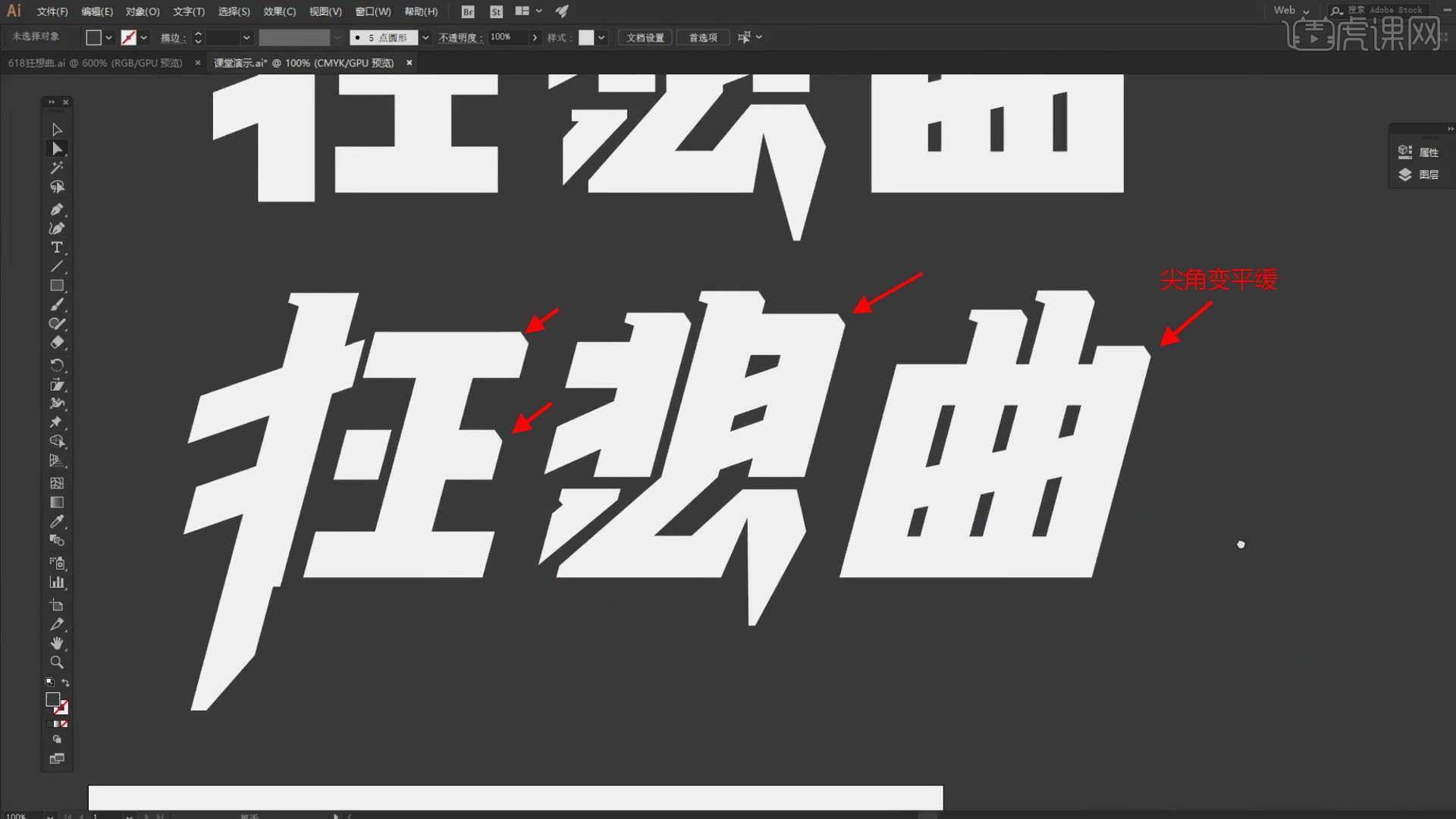Select the Eraser tool
Screen dimensions: 1456x819
pos(57,343)
